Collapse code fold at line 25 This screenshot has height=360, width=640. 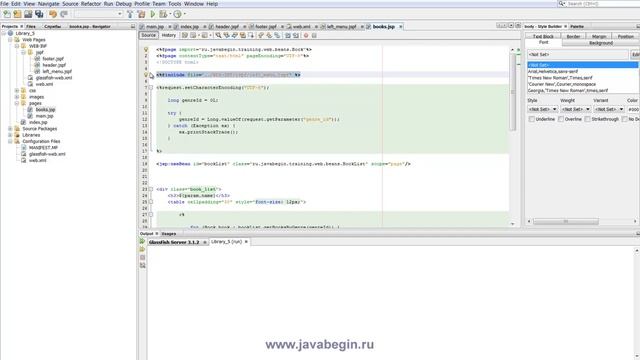[151, 202]
